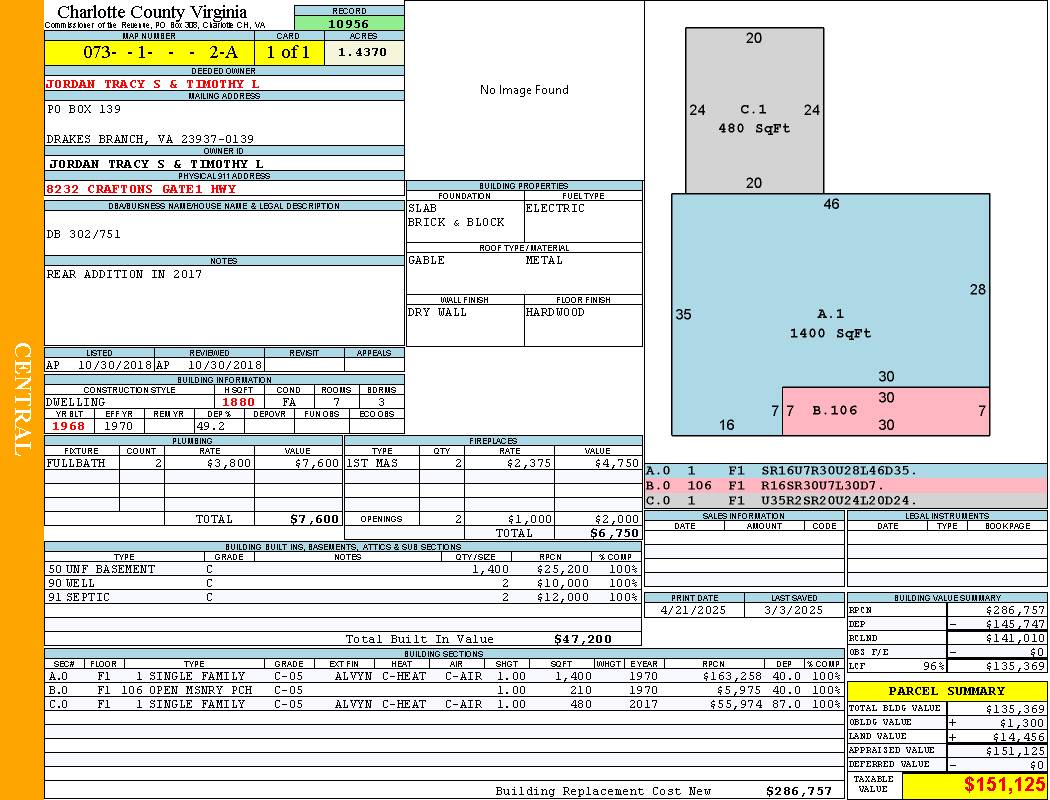Image resolution: width=1050 pixels, height=800 pixels.
Task: Click the orange CENTRAL side banner
Action: pos(22,400)
